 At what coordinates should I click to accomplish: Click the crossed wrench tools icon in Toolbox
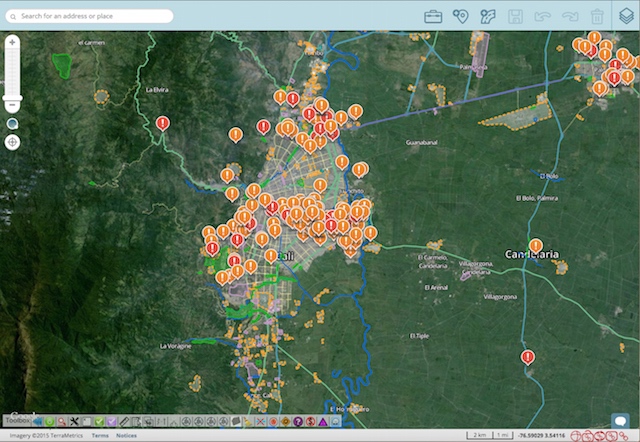[x=74, y=421]
